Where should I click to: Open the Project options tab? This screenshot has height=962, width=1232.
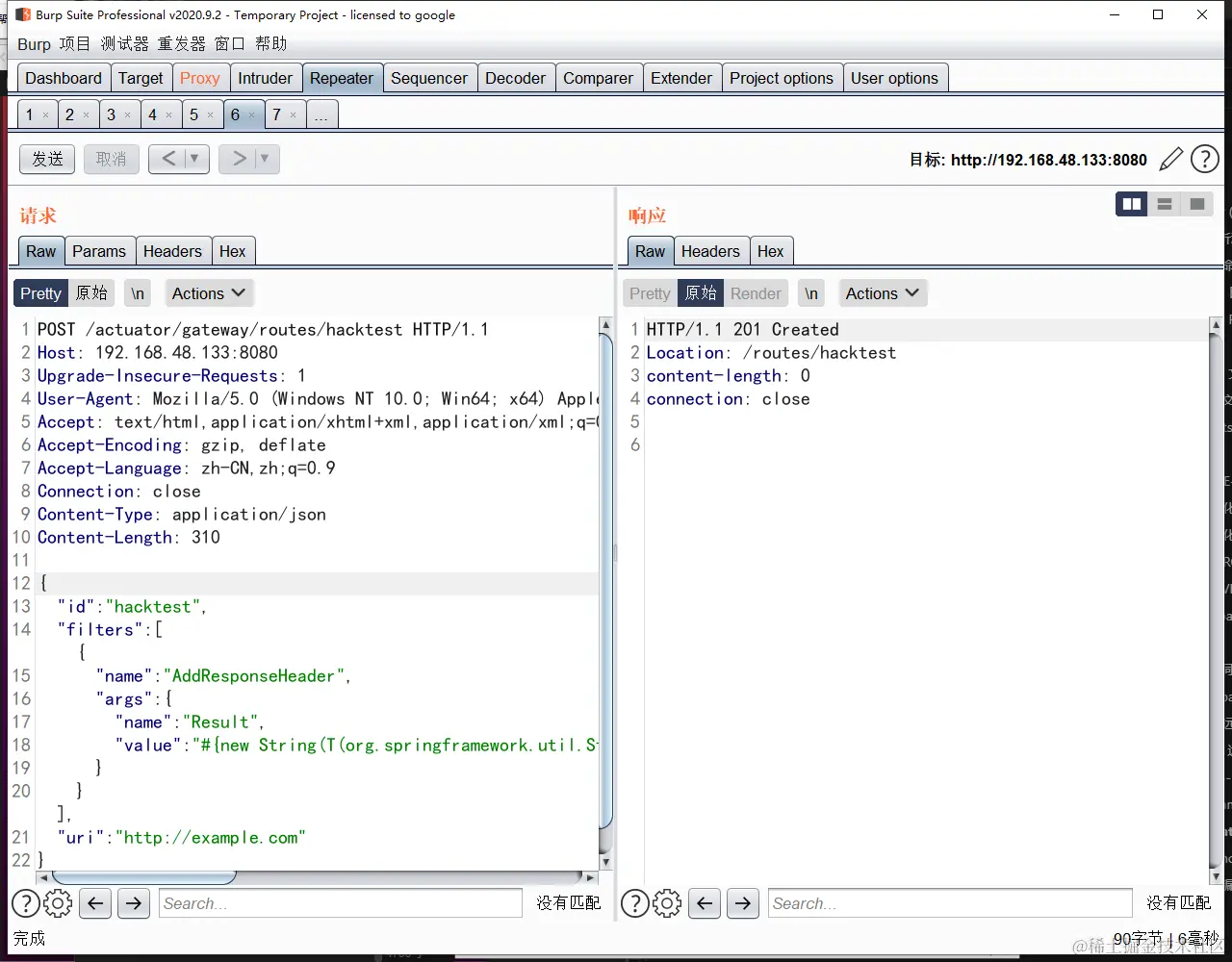pos(782,78)
